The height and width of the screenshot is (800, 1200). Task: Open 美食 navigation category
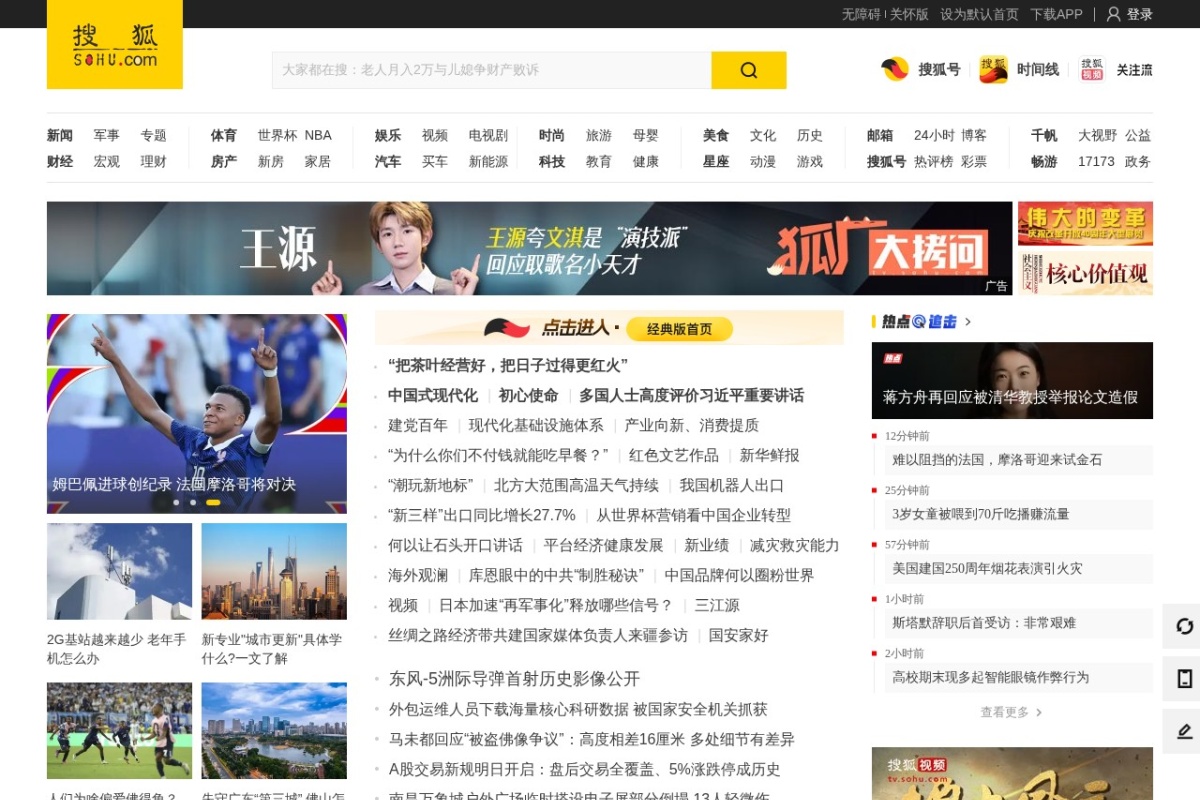pos(716,135)
